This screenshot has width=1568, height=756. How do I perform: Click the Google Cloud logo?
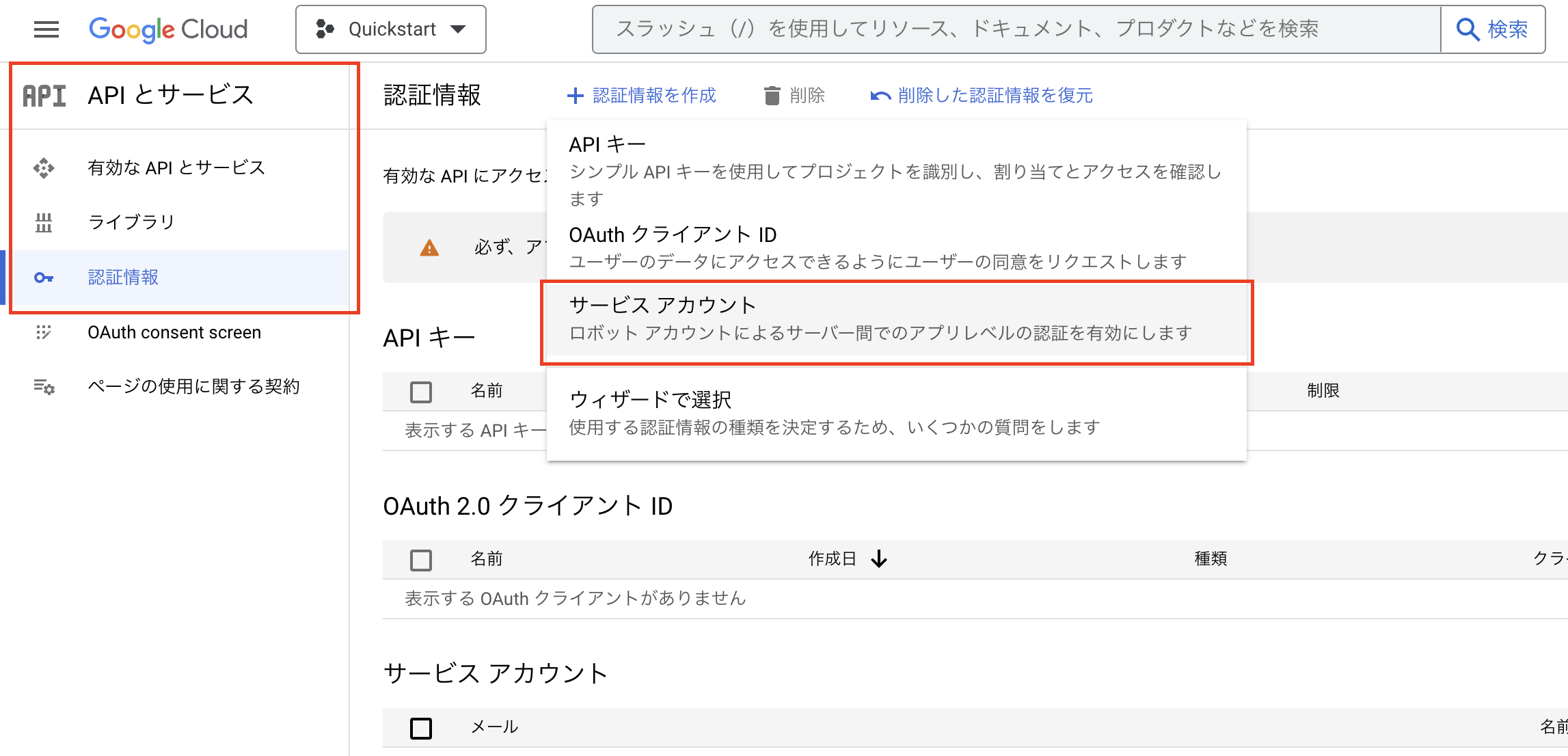pos(168,29)
